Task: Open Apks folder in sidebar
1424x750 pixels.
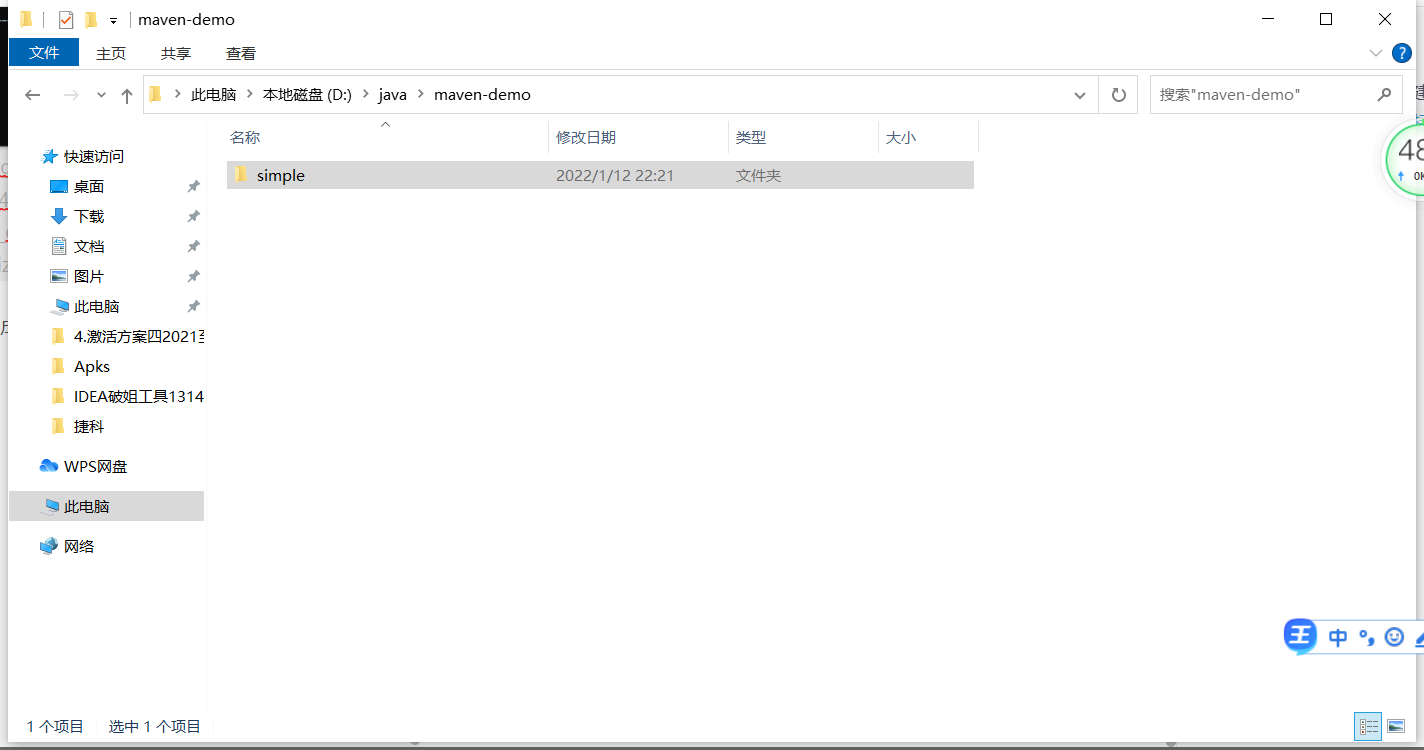Action: point(92,367)
